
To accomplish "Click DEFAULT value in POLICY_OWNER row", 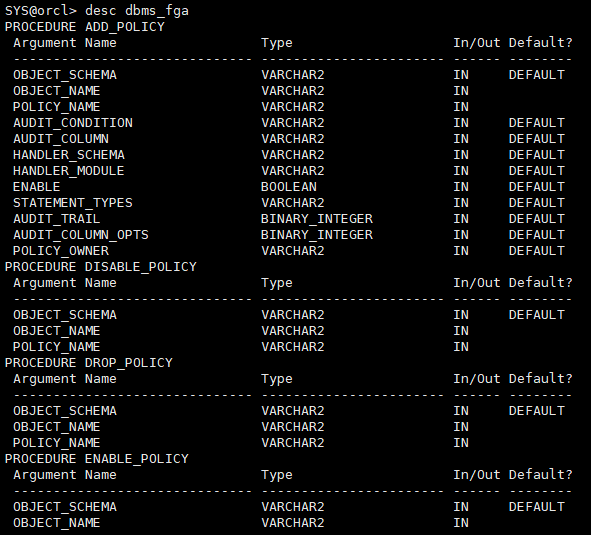I will [x=537, y=251].
